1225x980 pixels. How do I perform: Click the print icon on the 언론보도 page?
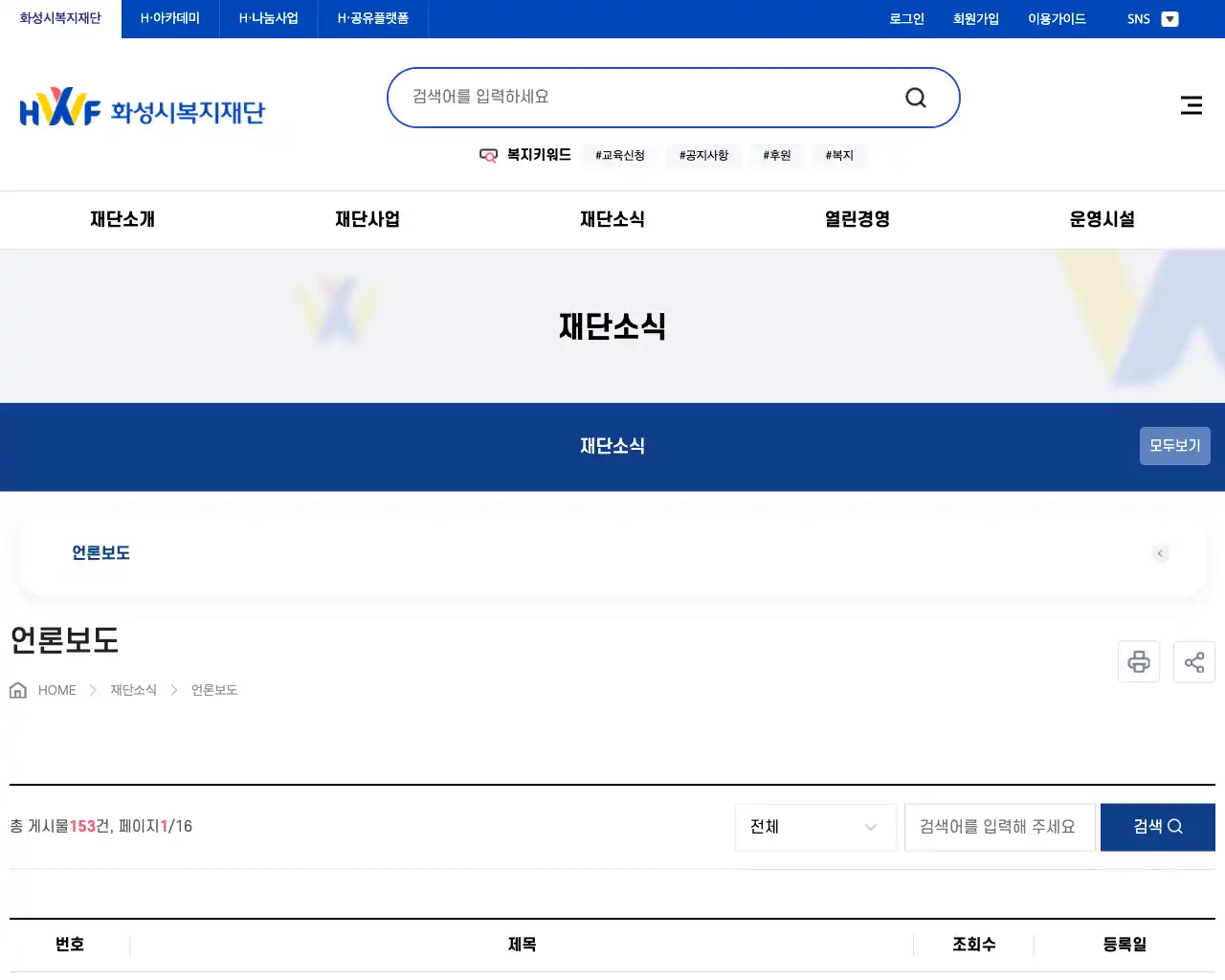point(1138,661)
